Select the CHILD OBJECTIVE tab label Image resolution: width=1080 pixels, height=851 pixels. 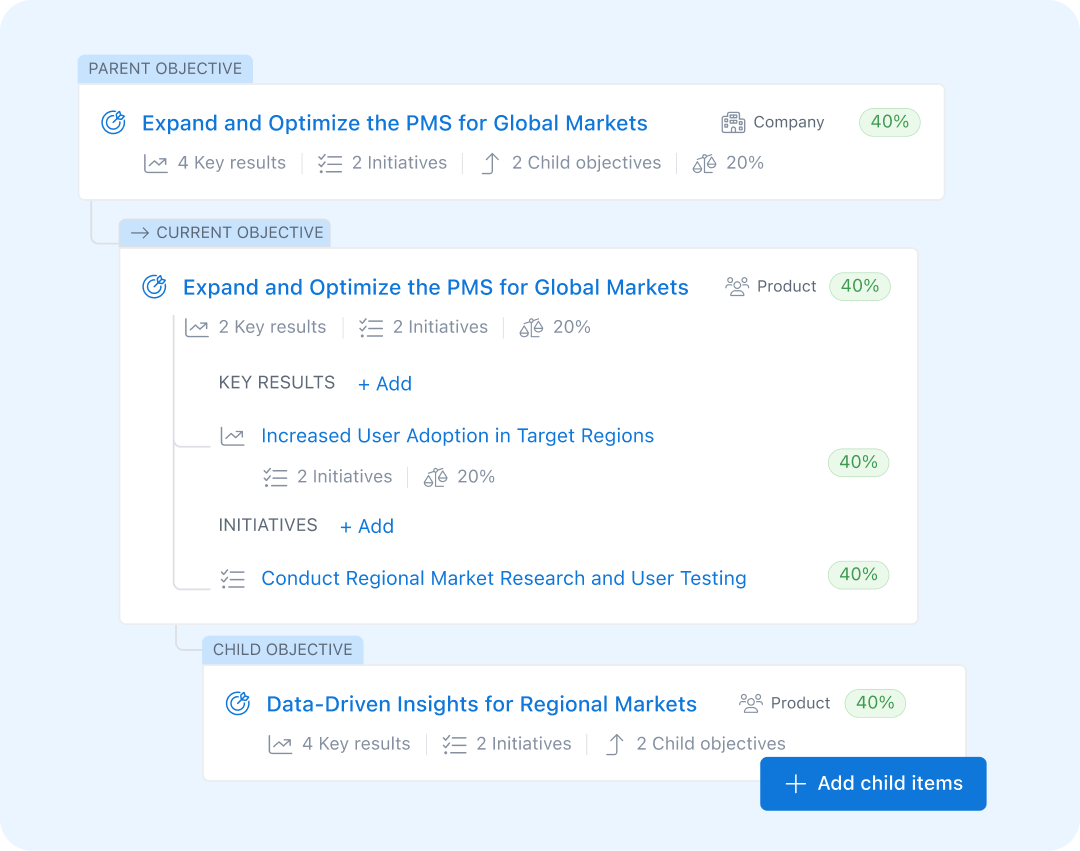coord(282,649)
